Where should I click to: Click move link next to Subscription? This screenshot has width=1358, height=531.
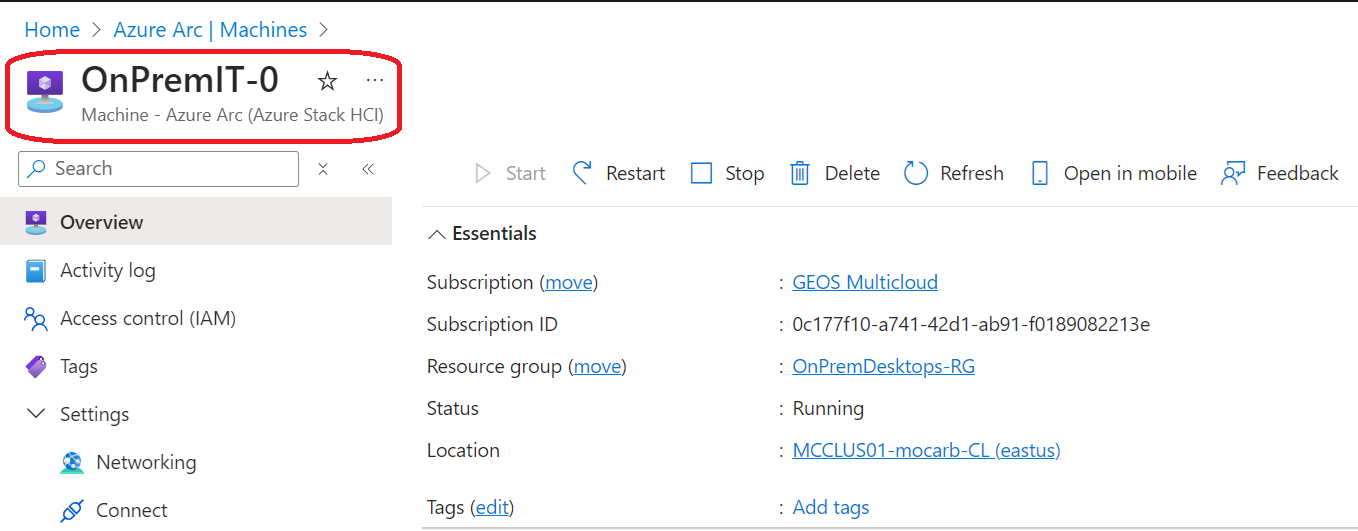(569, 282)
